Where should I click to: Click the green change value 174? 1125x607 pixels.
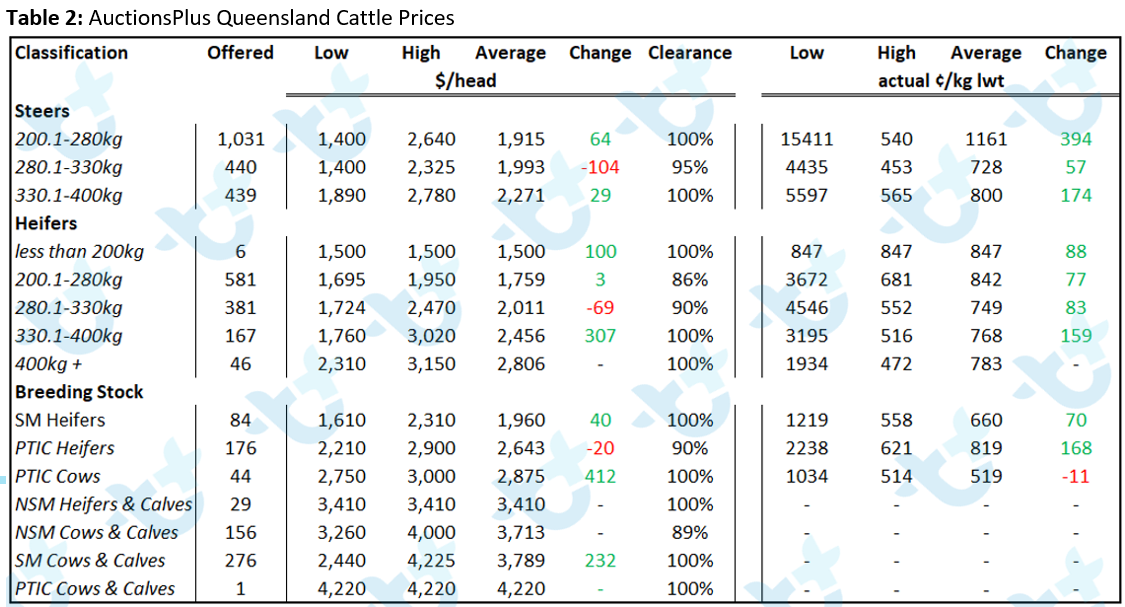(x=1075, y=195)
